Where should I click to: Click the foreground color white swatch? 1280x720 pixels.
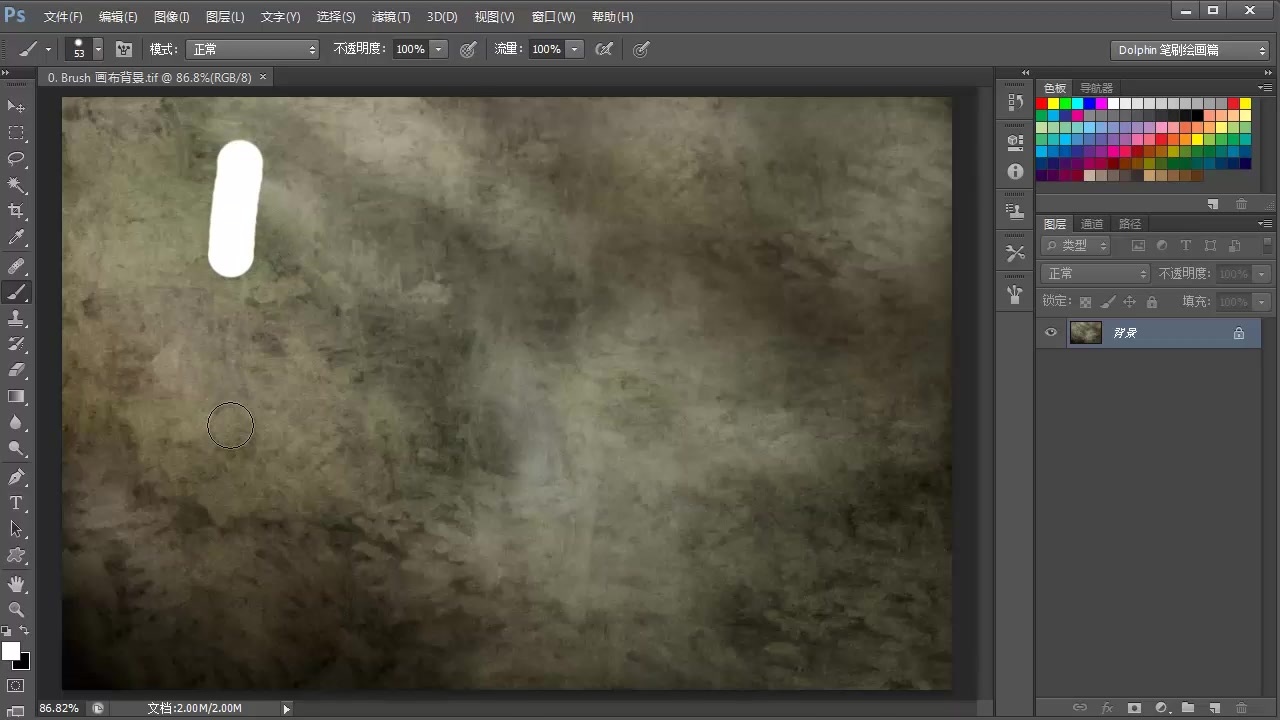(x=11, y=651)
